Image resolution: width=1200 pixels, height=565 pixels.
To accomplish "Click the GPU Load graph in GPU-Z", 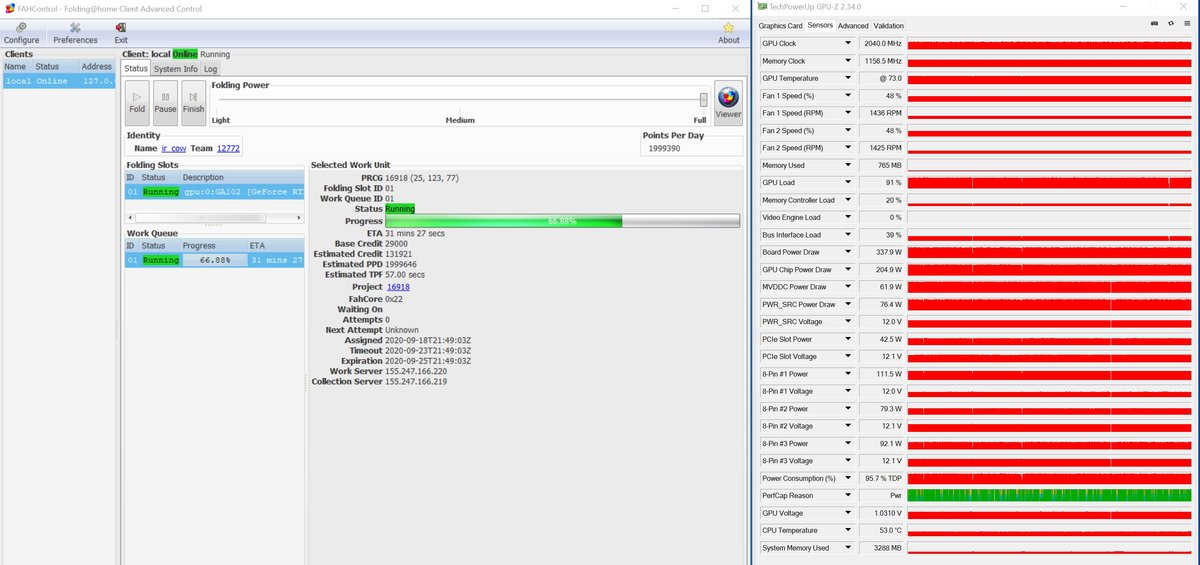I will point(1049,183).
